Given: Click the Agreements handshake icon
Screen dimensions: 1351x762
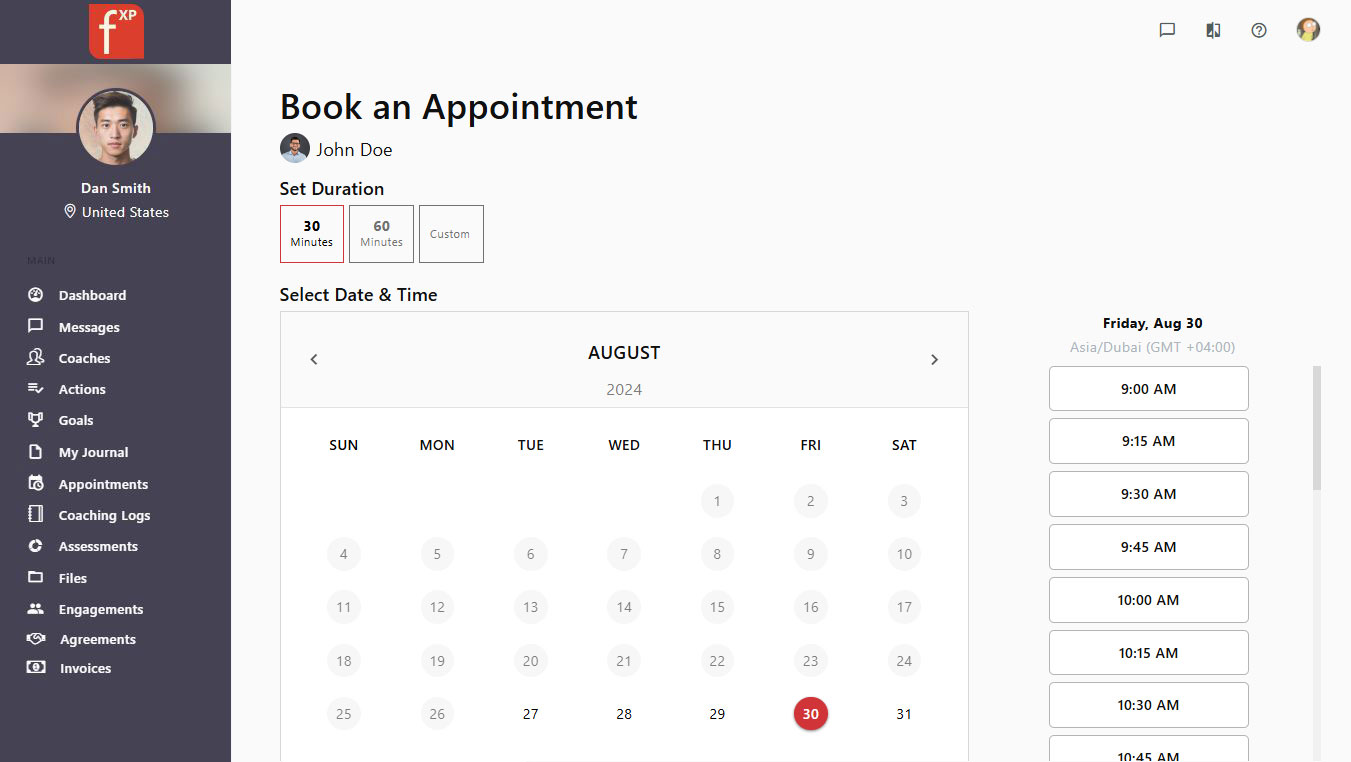Looking at the screenshot, I should [36, 639].
